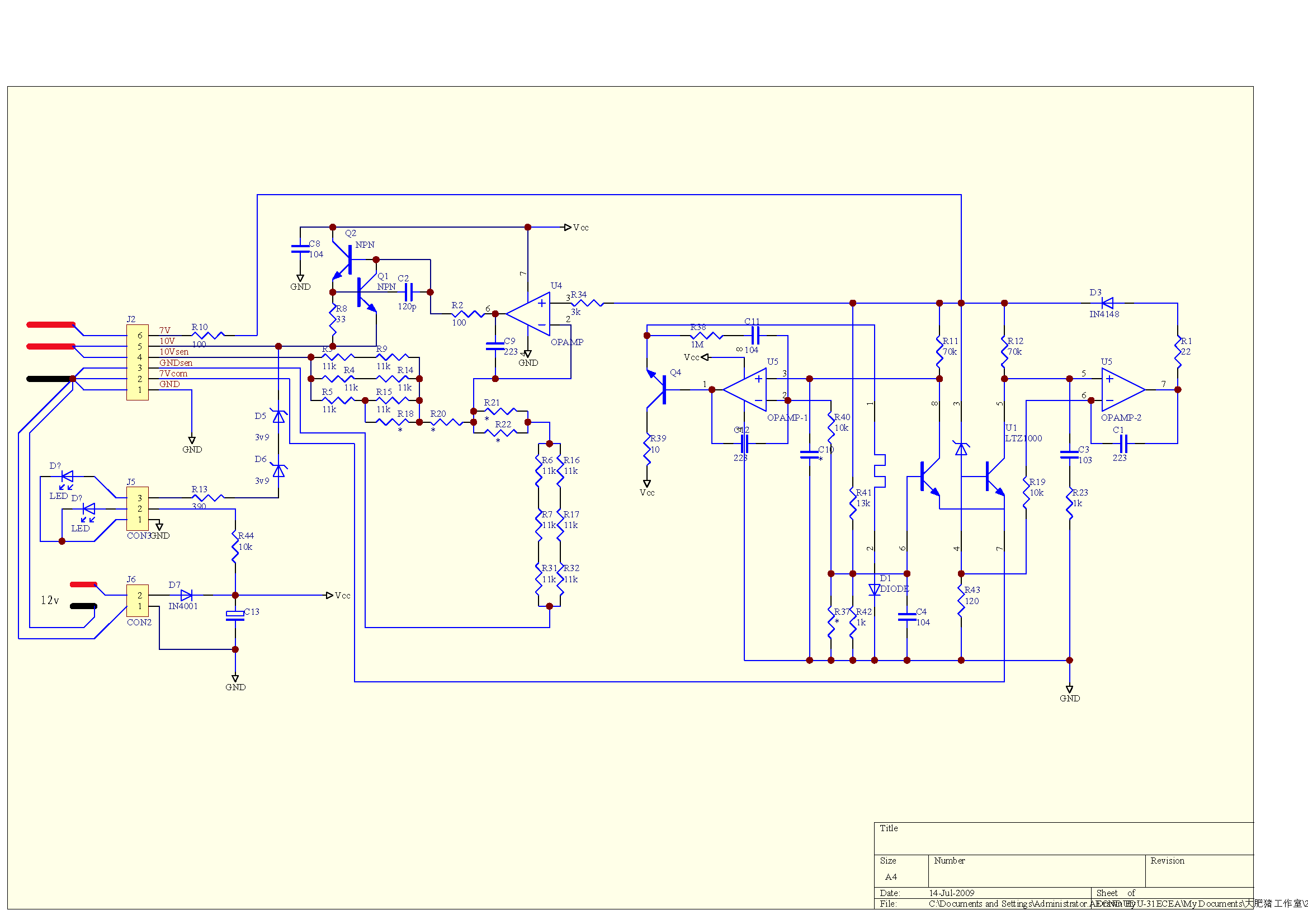Select the R8 33 ohm resistor
Viewport: 1308px width, 924px height.
[333, 319]
